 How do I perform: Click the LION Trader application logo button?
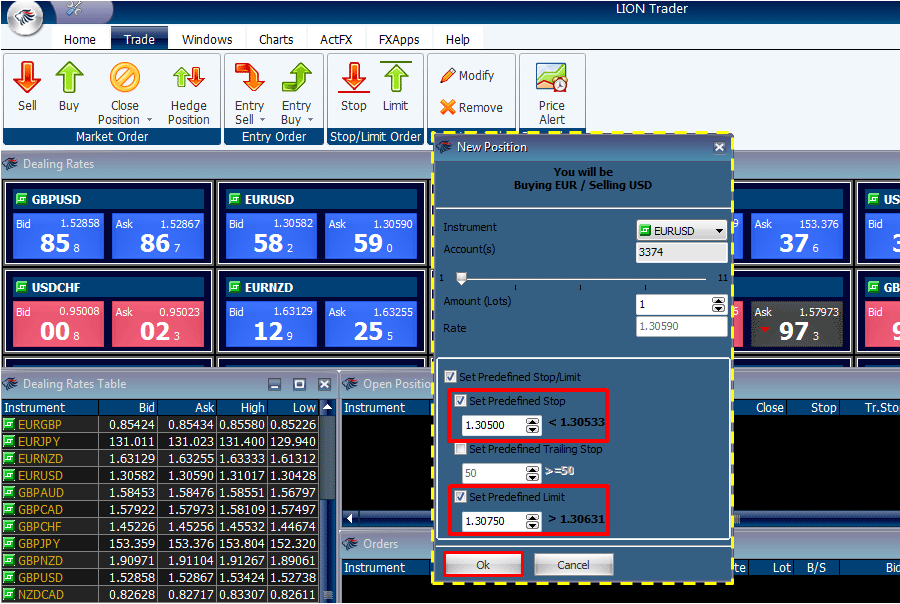pos(25,17)
